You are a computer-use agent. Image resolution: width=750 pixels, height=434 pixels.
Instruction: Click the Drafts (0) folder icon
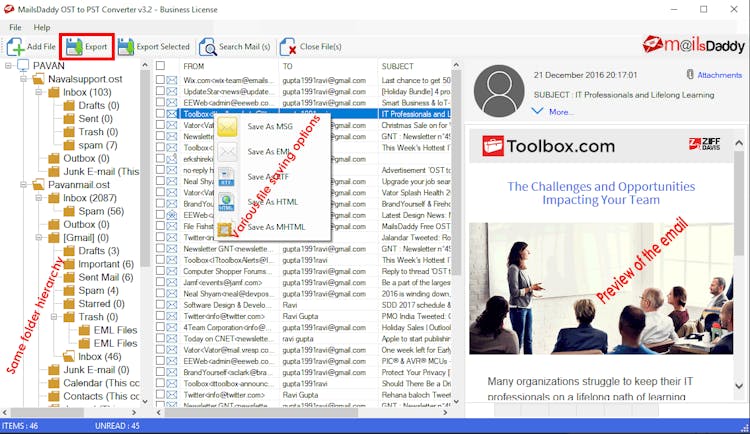coord(69,105)
